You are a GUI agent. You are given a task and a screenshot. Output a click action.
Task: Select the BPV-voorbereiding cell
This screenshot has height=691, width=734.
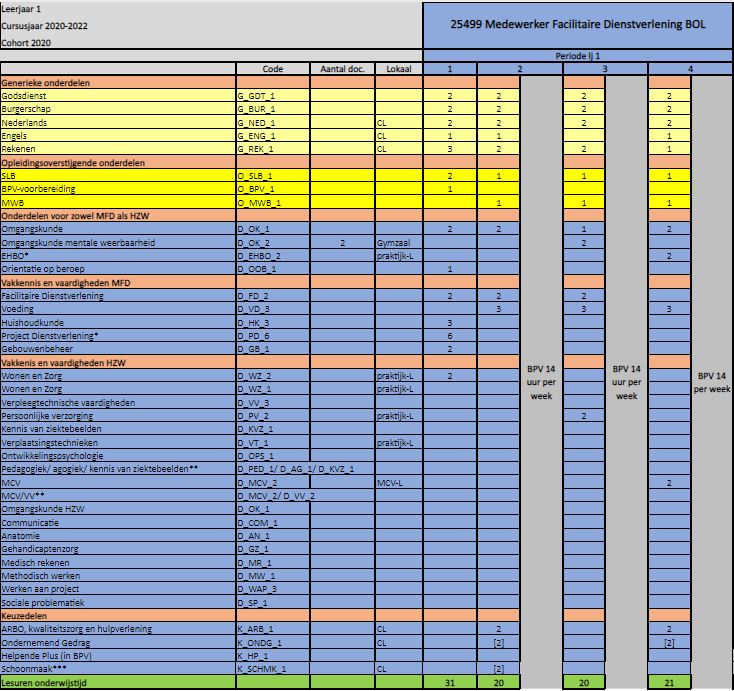point(118,189)
